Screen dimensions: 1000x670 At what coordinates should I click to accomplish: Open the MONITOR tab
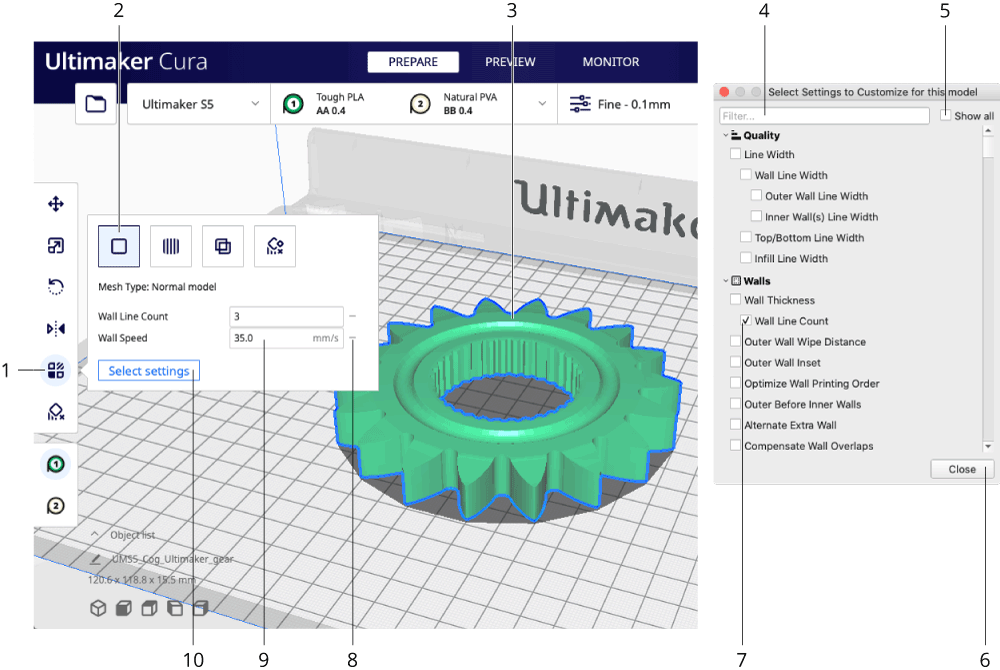[610, 61]
